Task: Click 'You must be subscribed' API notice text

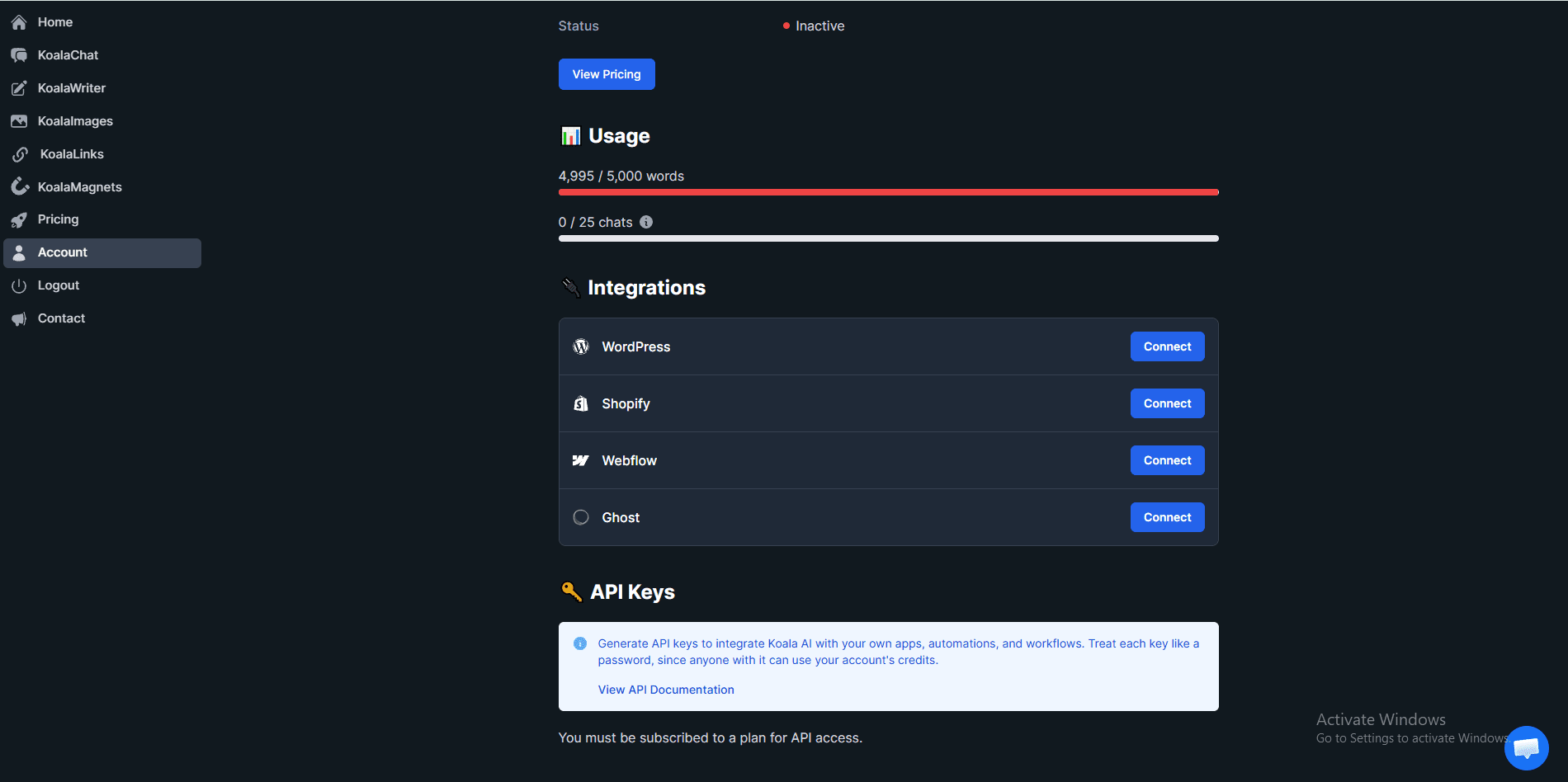Action: [x=711, y=737]
